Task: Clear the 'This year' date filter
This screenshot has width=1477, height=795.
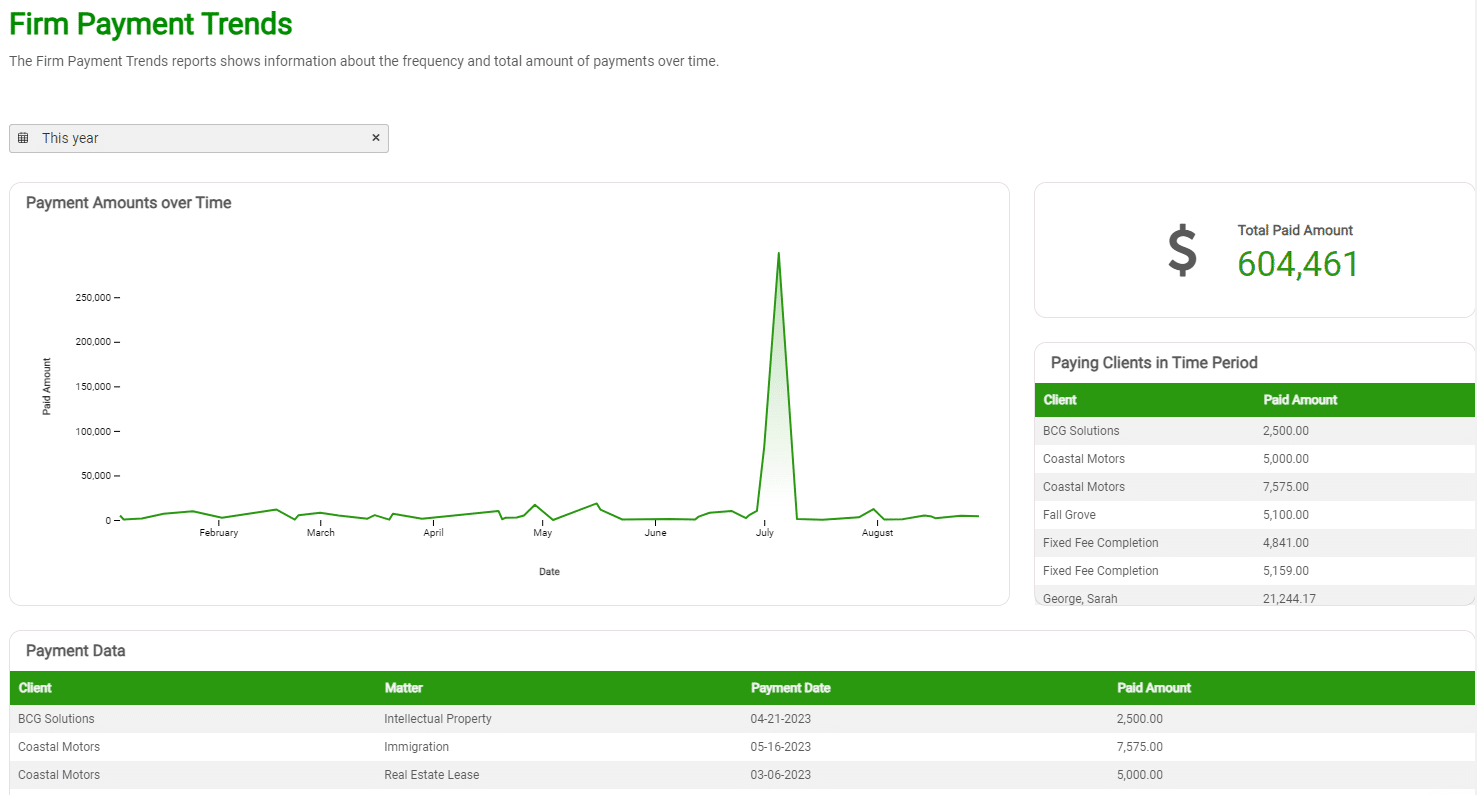Action: click(376, 138)
